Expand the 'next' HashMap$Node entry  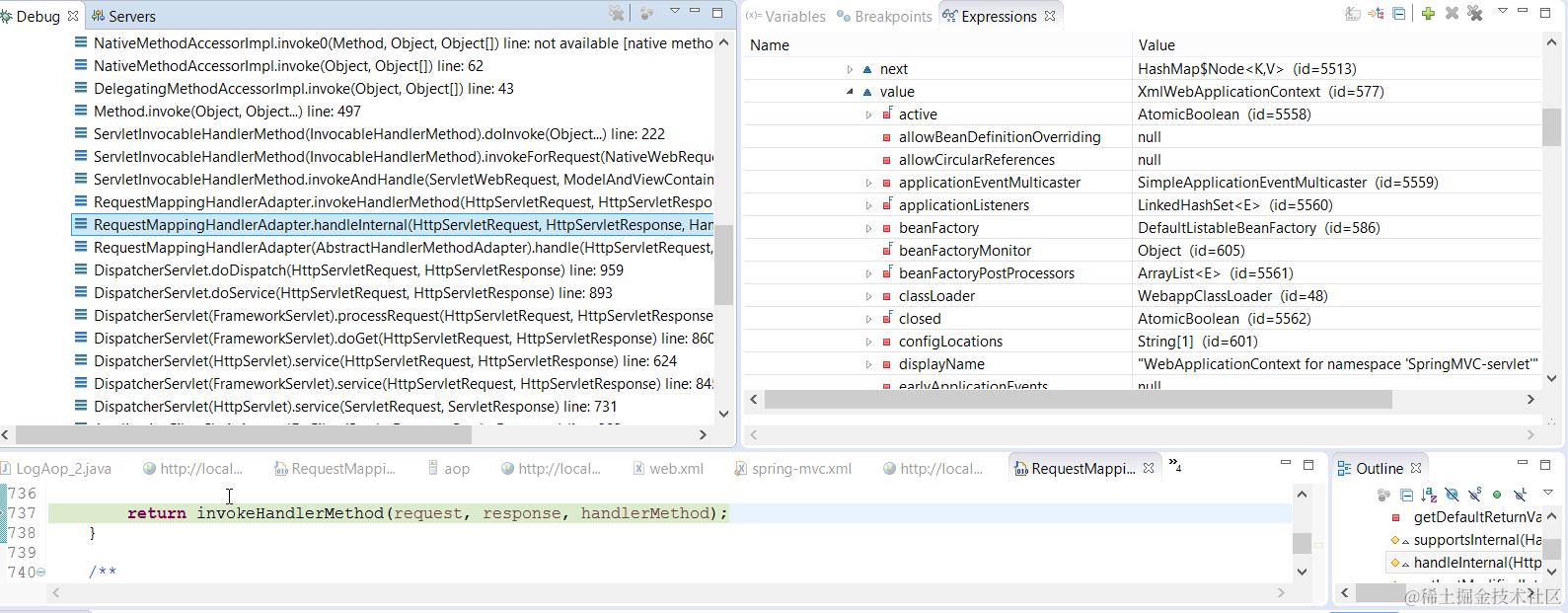[850, 69]
